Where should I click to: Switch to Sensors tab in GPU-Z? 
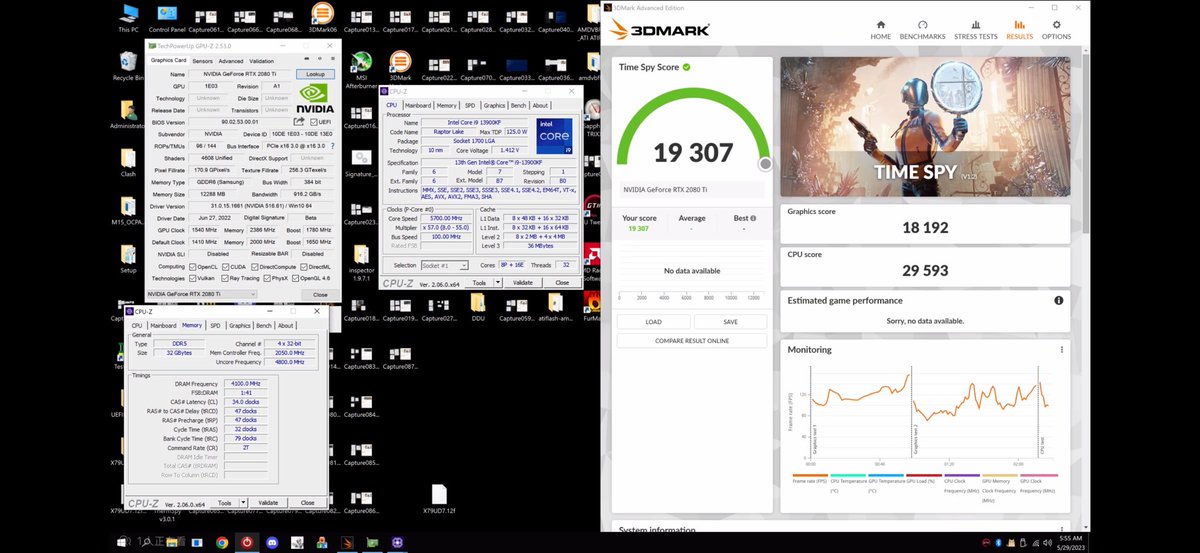click(x=203, y=61)
